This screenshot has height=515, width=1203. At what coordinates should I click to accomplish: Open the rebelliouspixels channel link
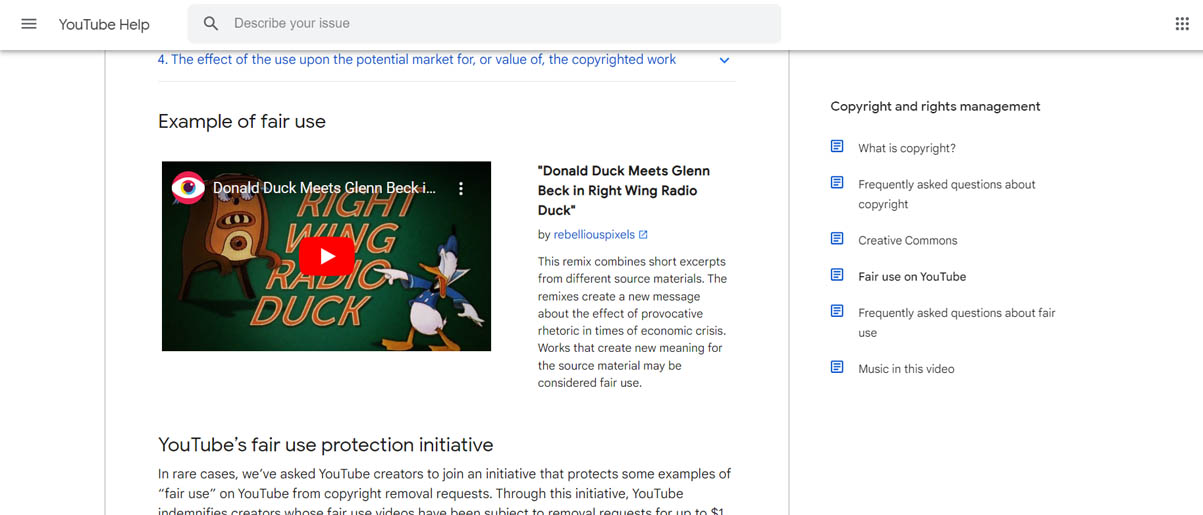pos(594,235)
